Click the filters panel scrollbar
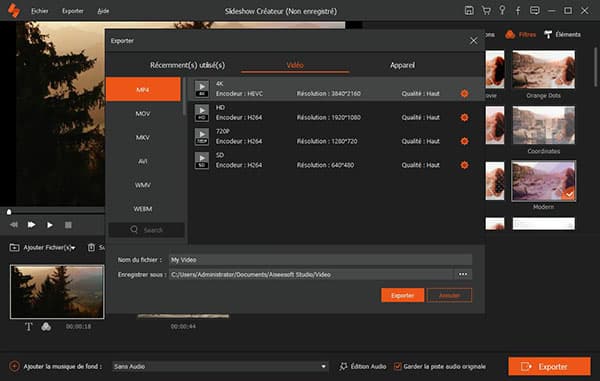 click(596, 67)
